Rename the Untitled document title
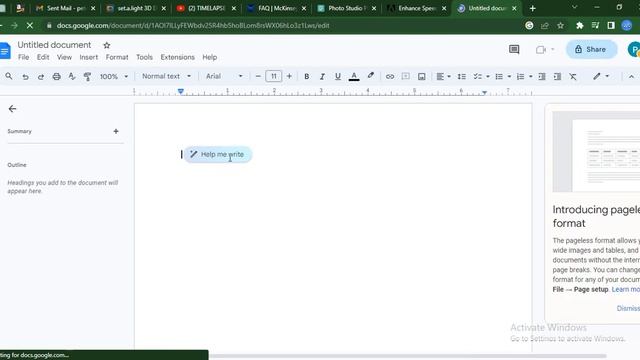The width and height of the screenshot is (640, 360). point(54,45)
